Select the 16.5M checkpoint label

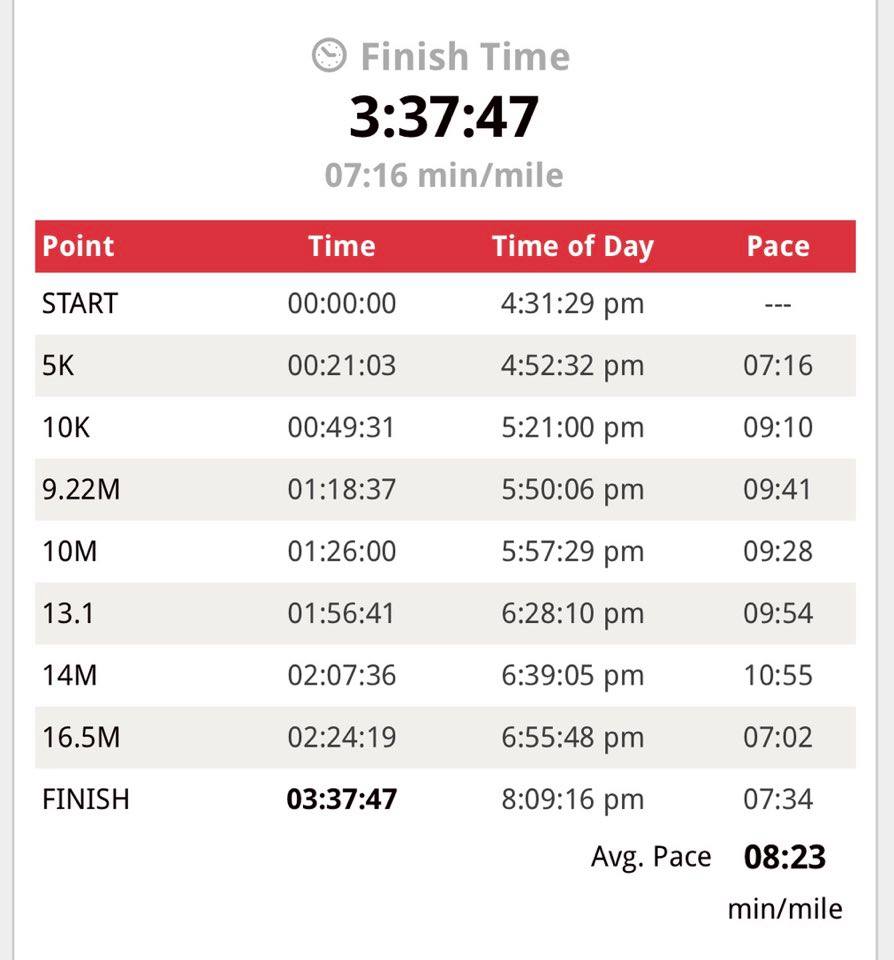pos(81,737)
